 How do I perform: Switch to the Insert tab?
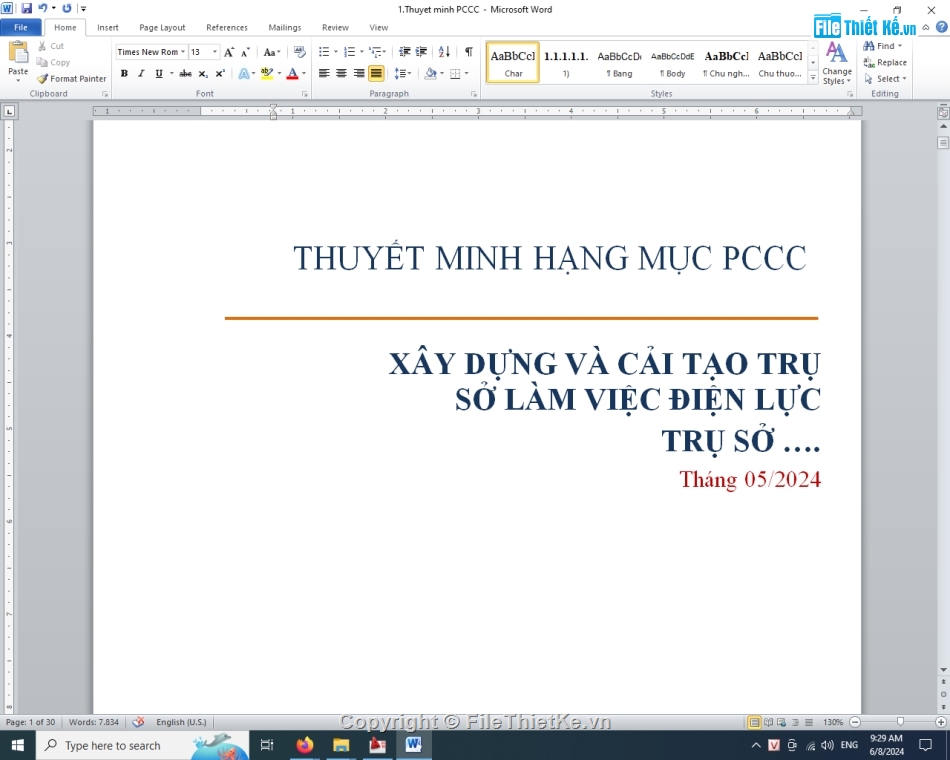click(x=108, y=27)
